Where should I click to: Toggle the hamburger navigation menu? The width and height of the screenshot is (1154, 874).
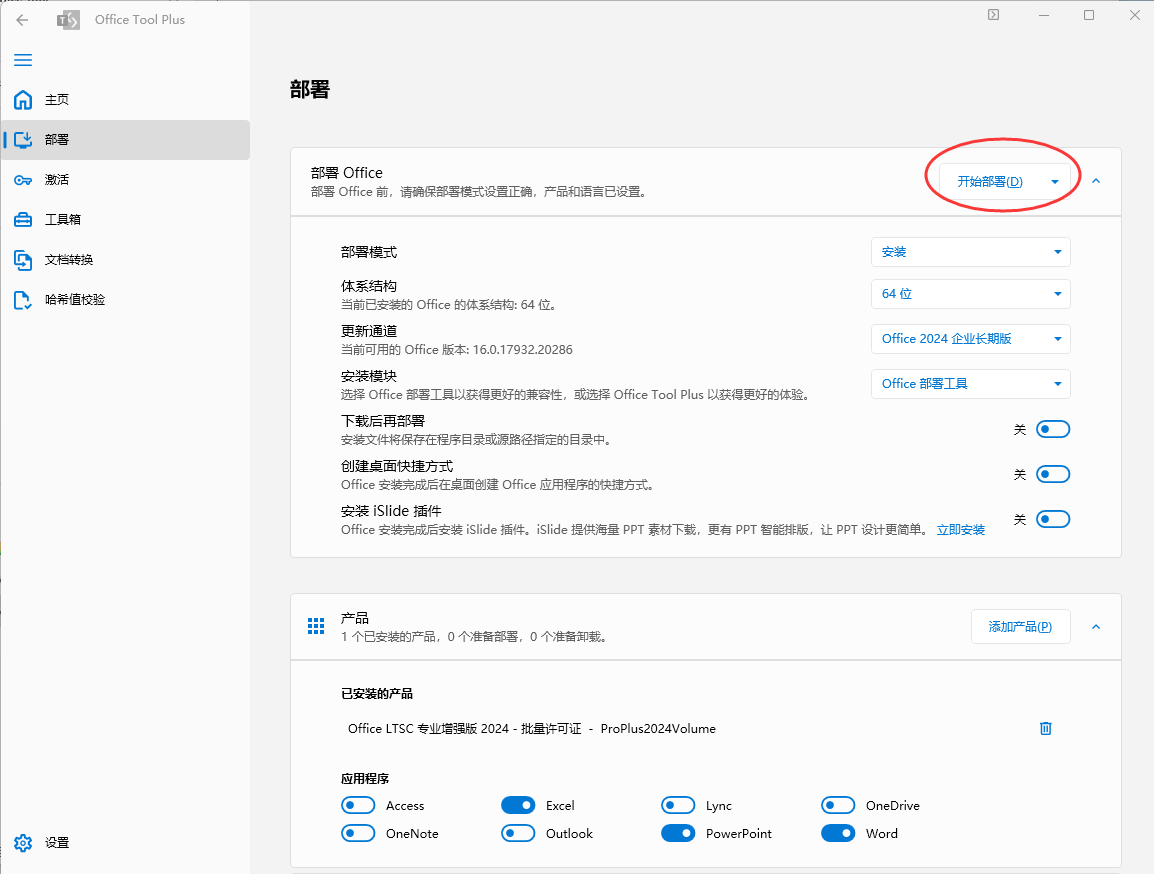pos(22,60)
